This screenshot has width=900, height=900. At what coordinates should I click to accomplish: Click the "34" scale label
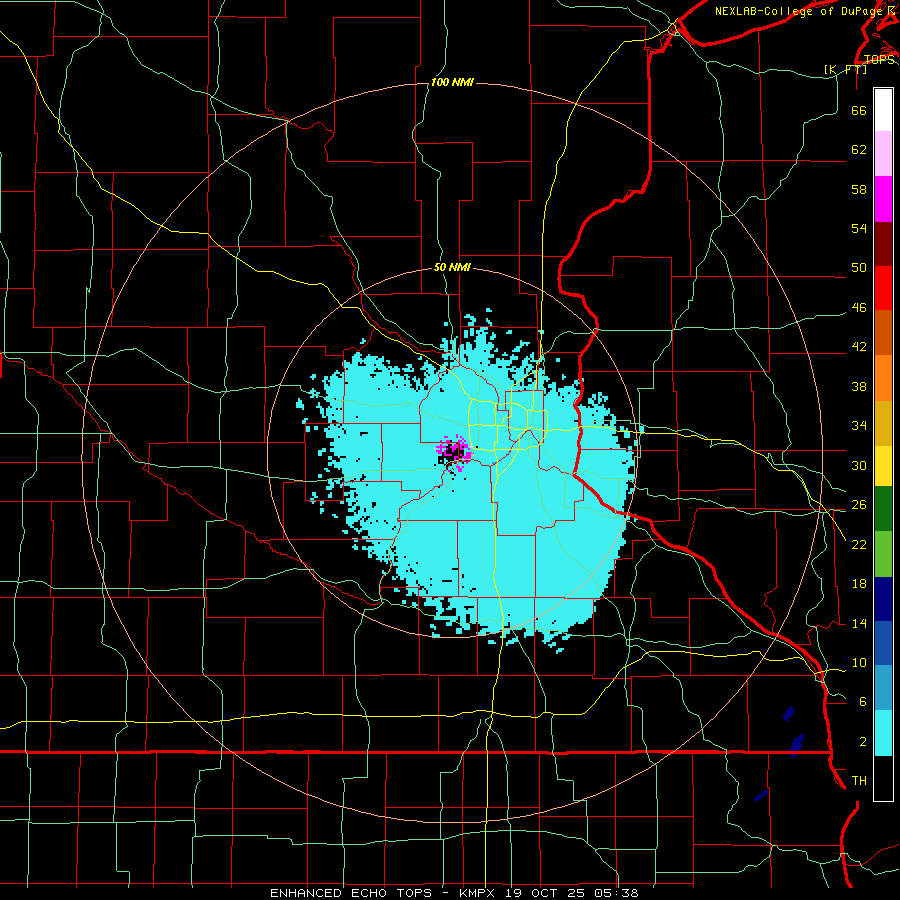859,425
